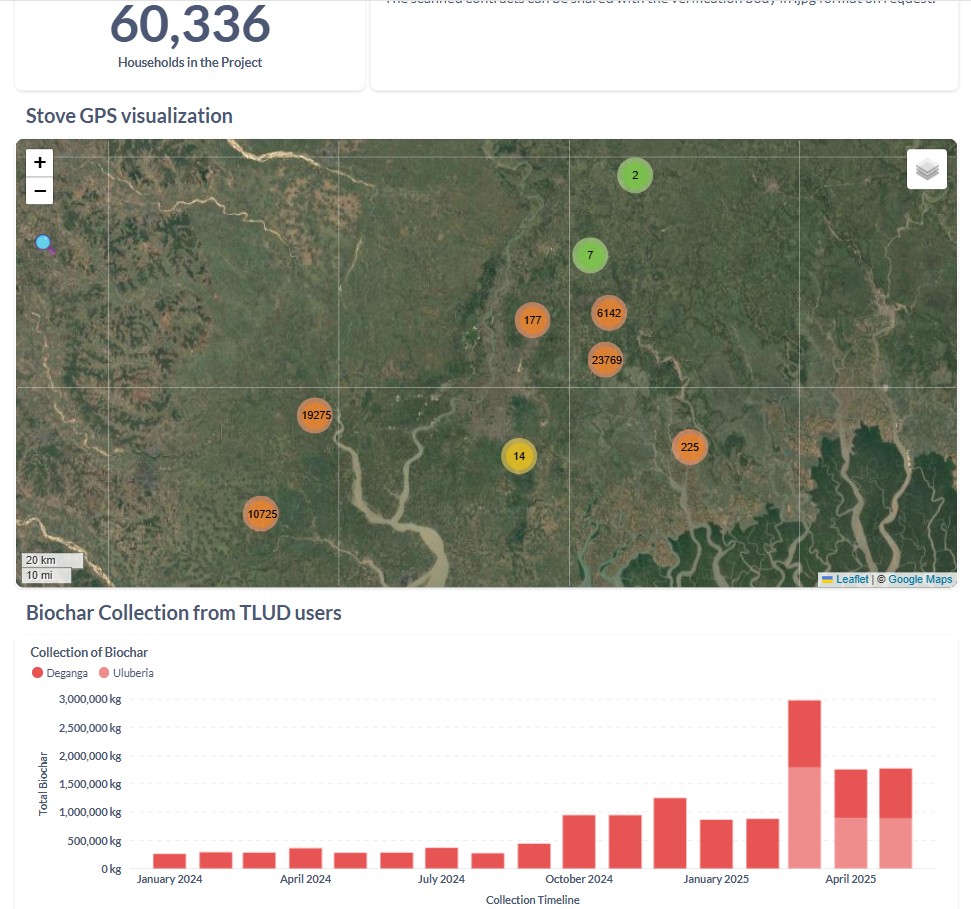Select the January 2025 biochar bar

point(716,844)
